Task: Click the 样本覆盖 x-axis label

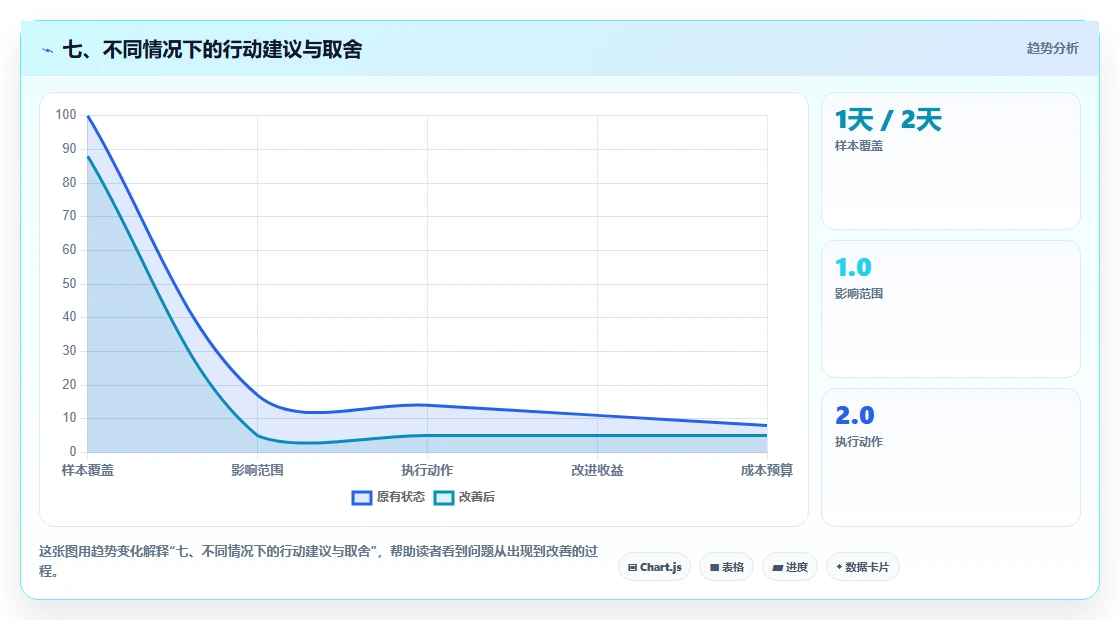Action: point(88,470)
